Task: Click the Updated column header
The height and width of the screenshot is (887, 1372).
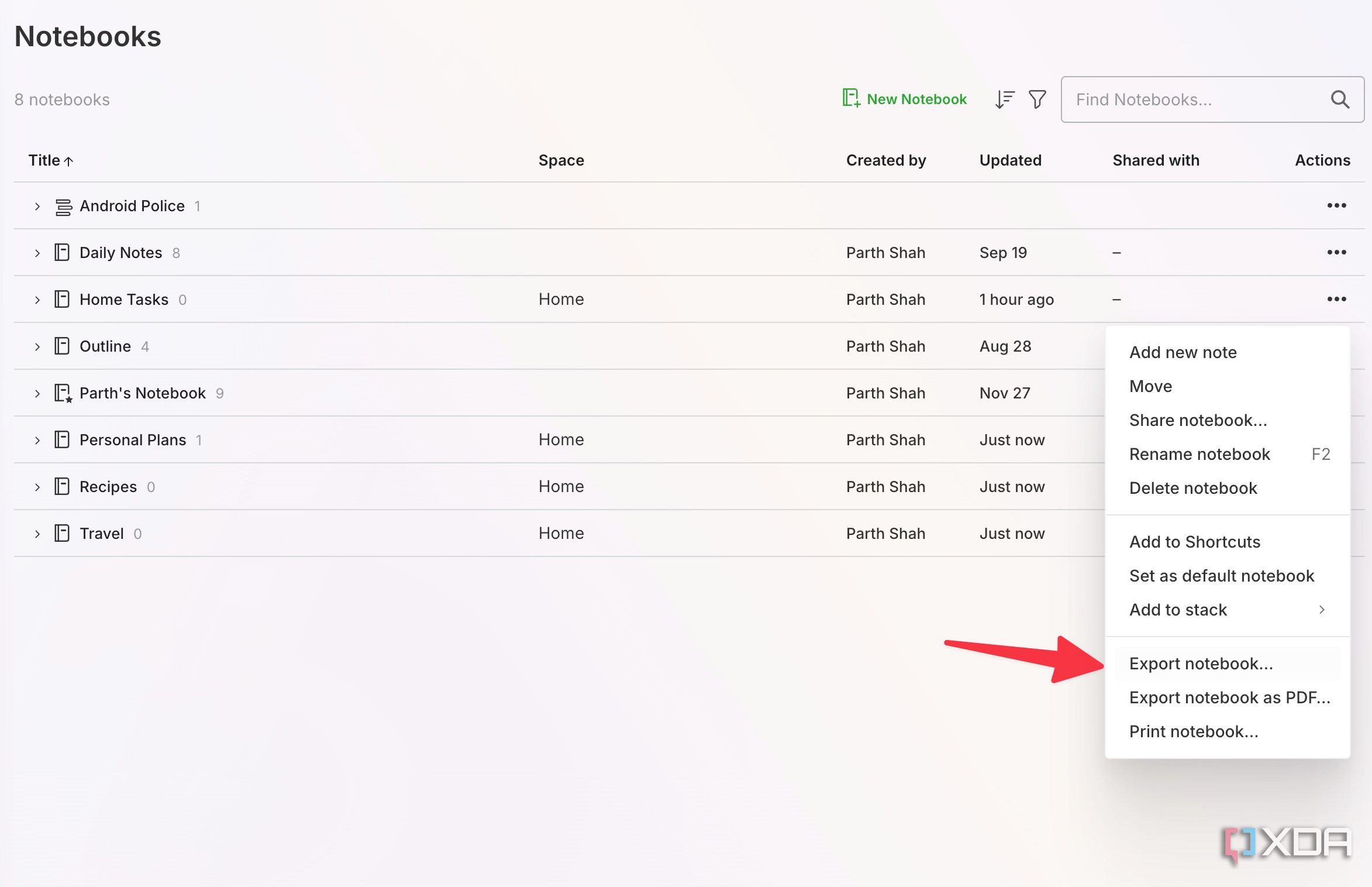Action: click(1010, 160)
